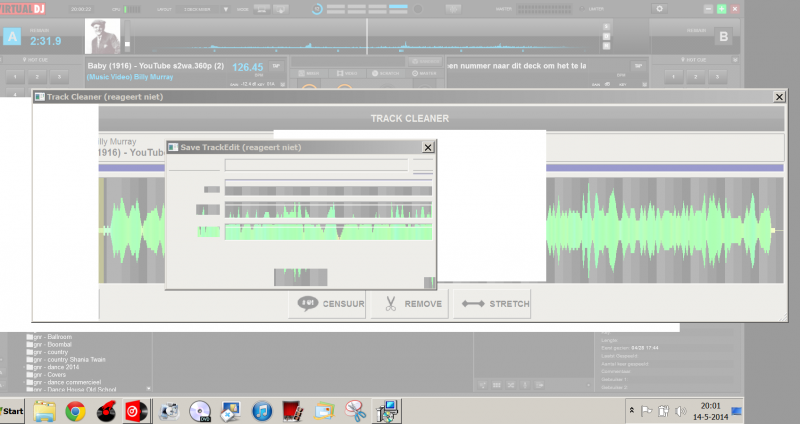Click the 2:31.9 remaining time display
This screenshot has height=424, width=800.
coord(45,41)
